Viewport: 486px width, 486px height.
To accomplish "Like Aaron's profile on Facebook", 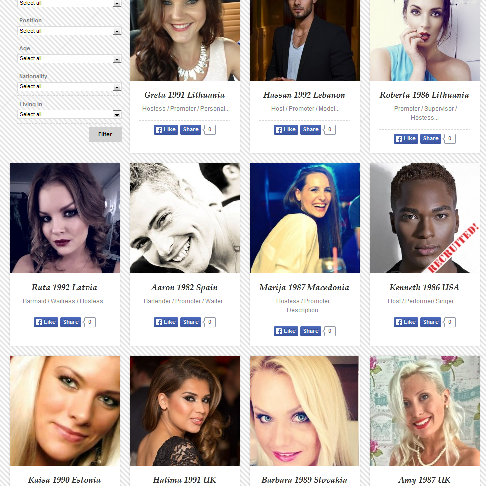I will click(x=166, y=322).
